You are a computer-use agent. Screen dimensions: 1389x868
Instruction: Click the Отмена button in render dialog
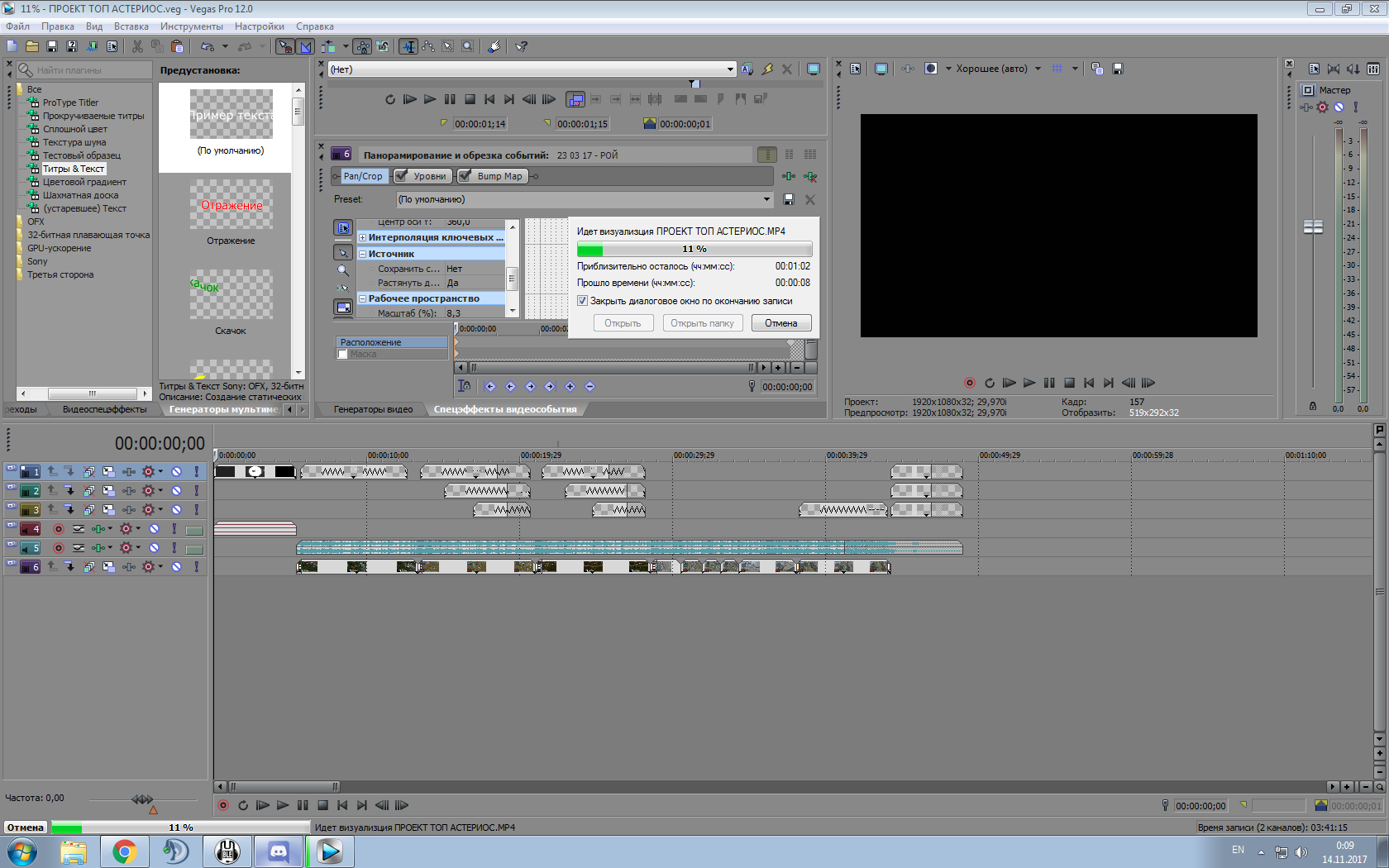pyautogui.click(x=780, y=323)
